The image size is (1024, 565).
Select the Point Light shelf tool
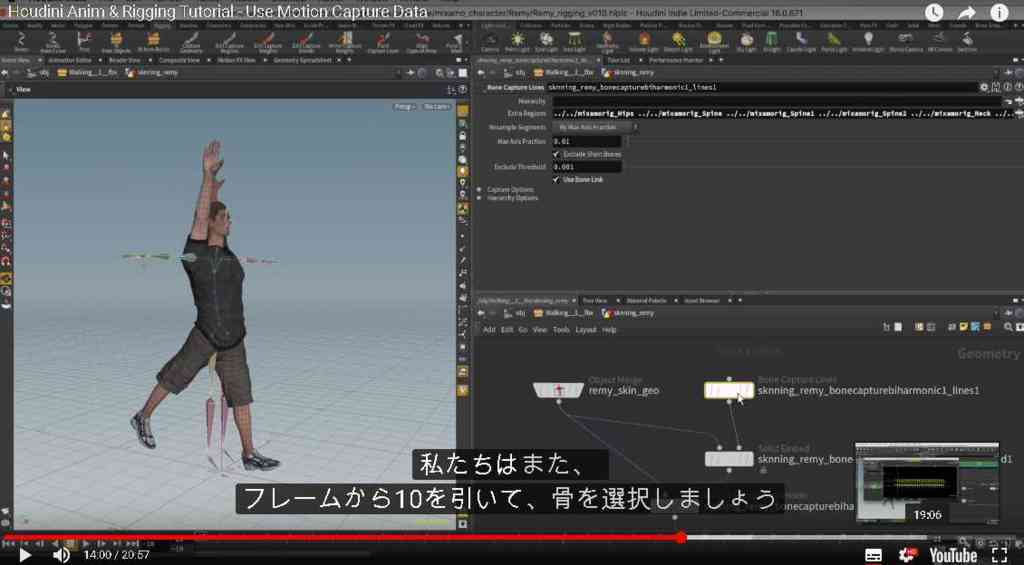tap(517, 42)
